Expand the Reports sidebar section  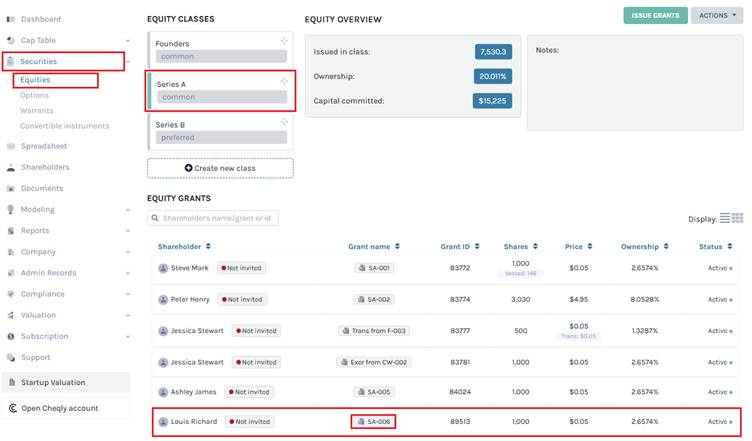[x=128, y=231]
